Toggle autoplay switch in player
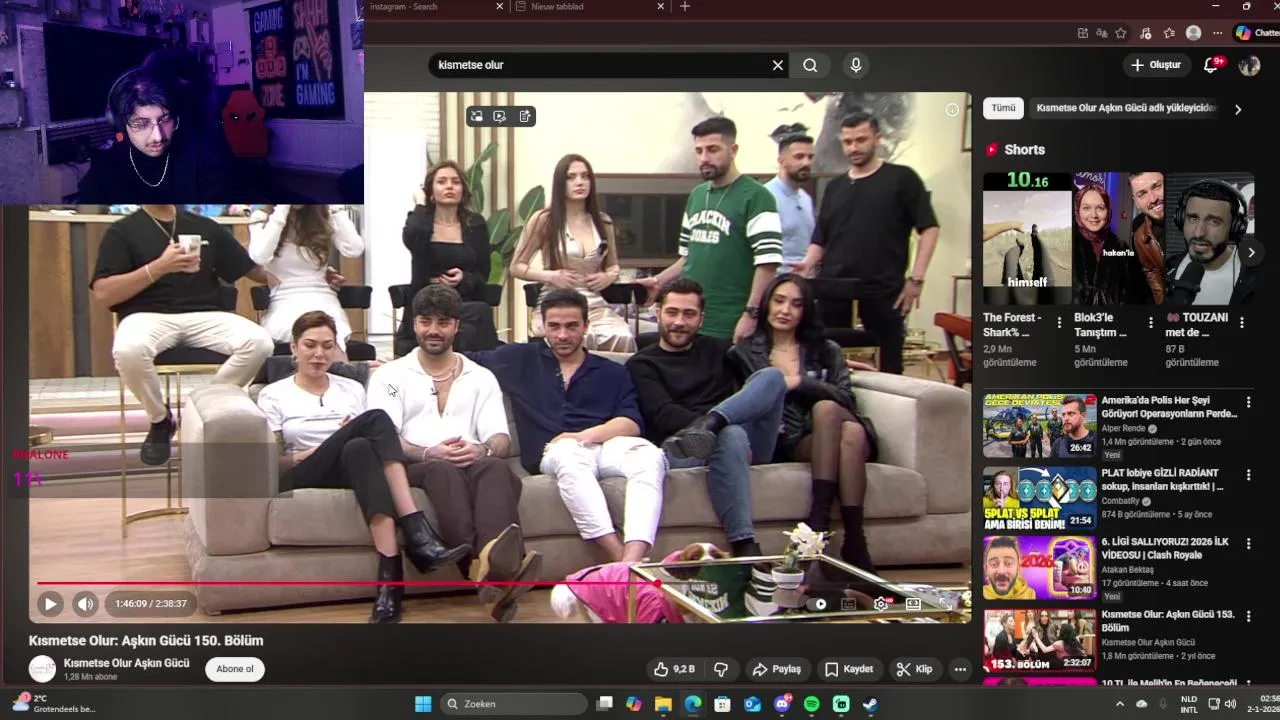This screenshot has height=720, width=1280. pos(818,604)
